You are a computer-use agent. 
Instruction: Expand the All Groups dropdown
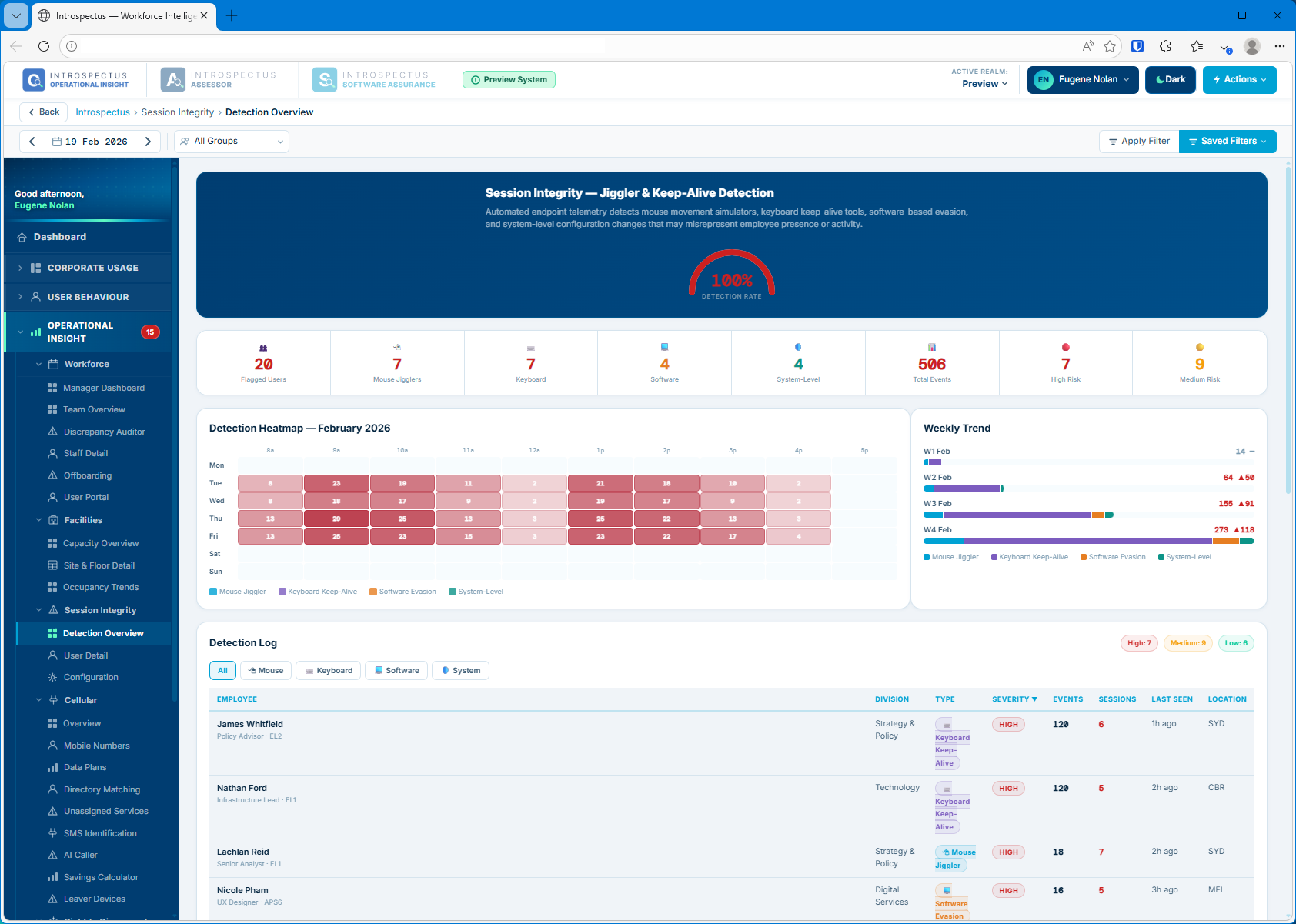(231, 141)
